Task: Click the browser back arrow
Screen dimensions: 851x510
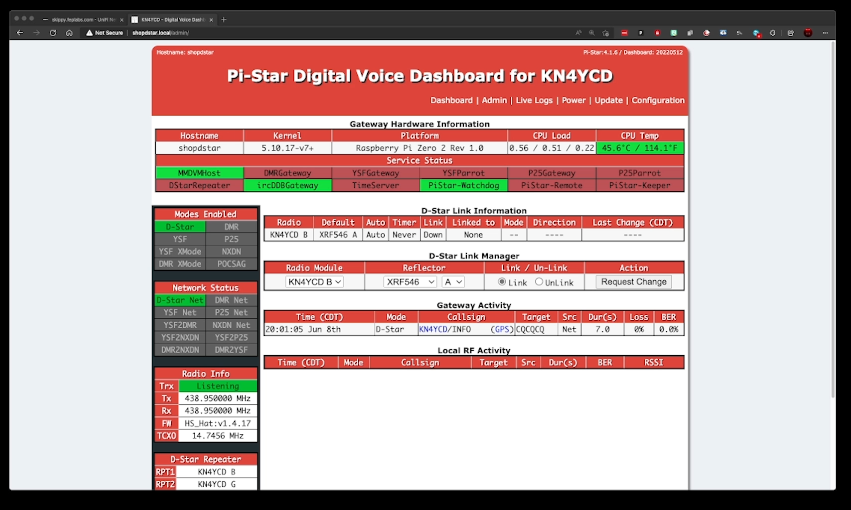Action: 20,32
